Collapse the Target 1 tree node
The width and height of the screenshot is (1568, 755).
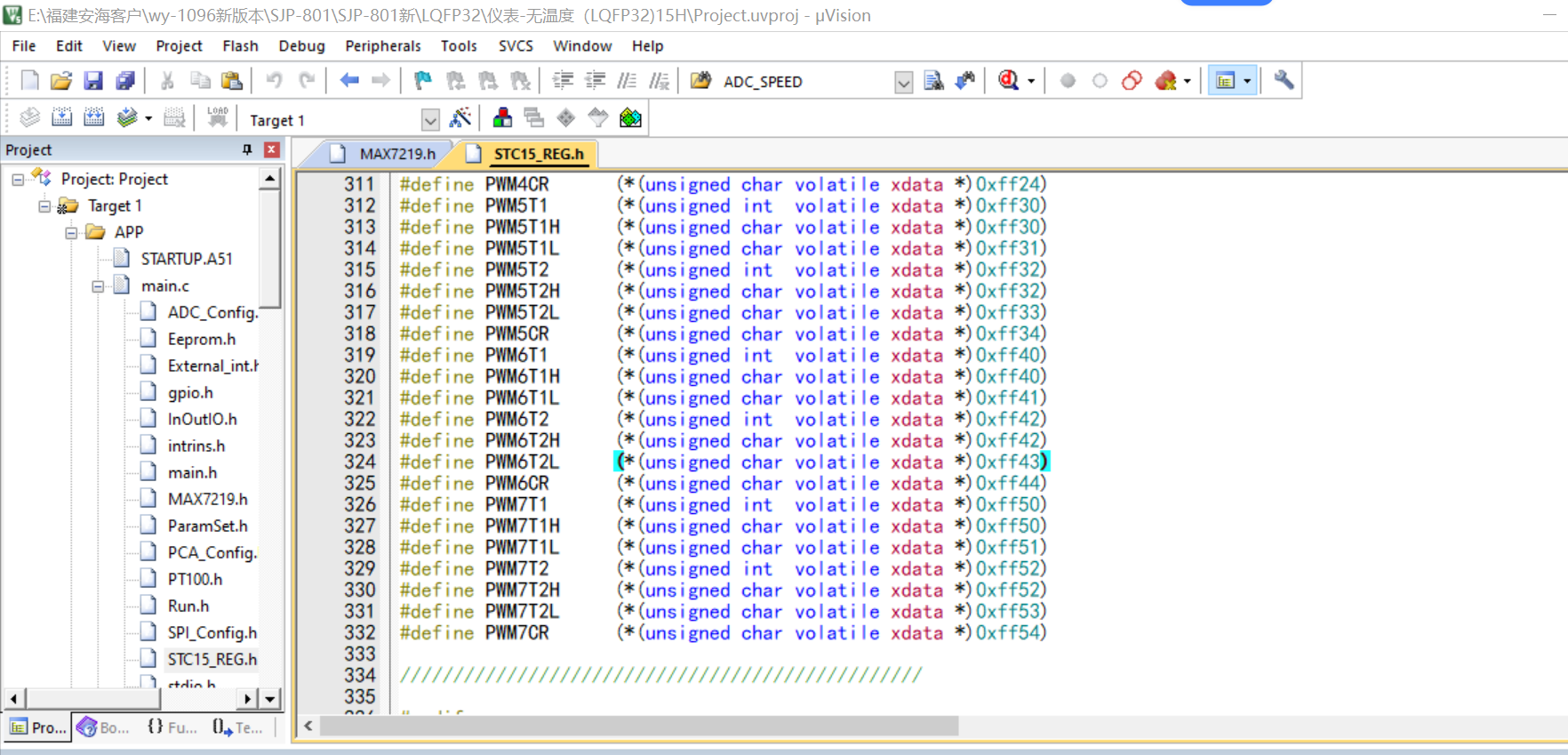click(x=44, y=206)
